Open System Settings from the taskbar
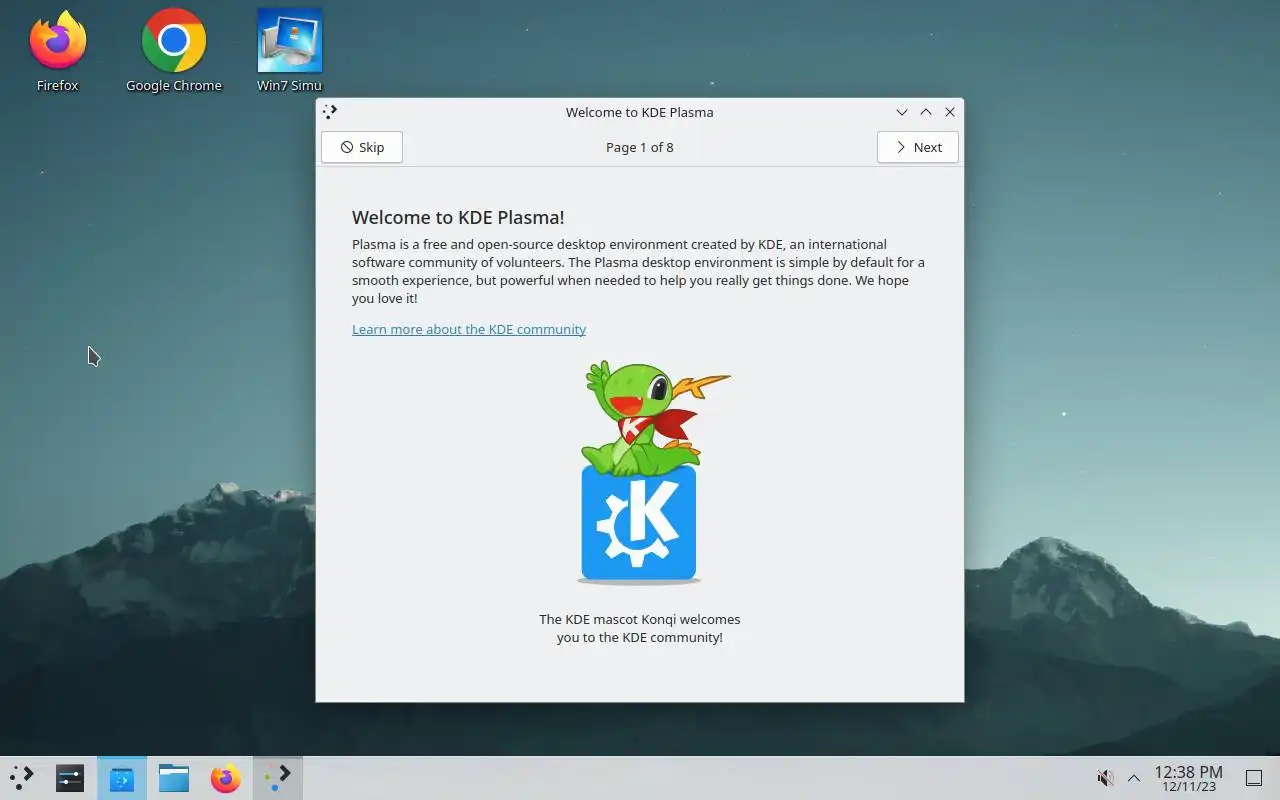The height and width of the screenshot is (800, 1280). (x=70, y=777)
